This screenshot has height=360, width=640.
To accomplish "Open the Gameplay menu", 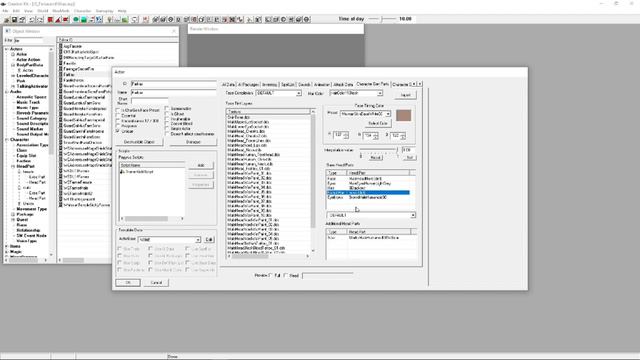I will 104,11.
